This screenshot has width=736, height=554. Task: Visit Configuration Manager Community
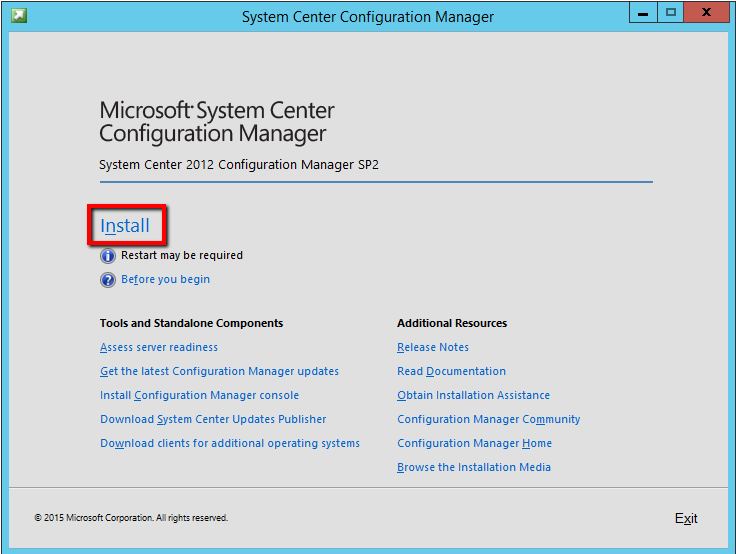pos(488,420)
